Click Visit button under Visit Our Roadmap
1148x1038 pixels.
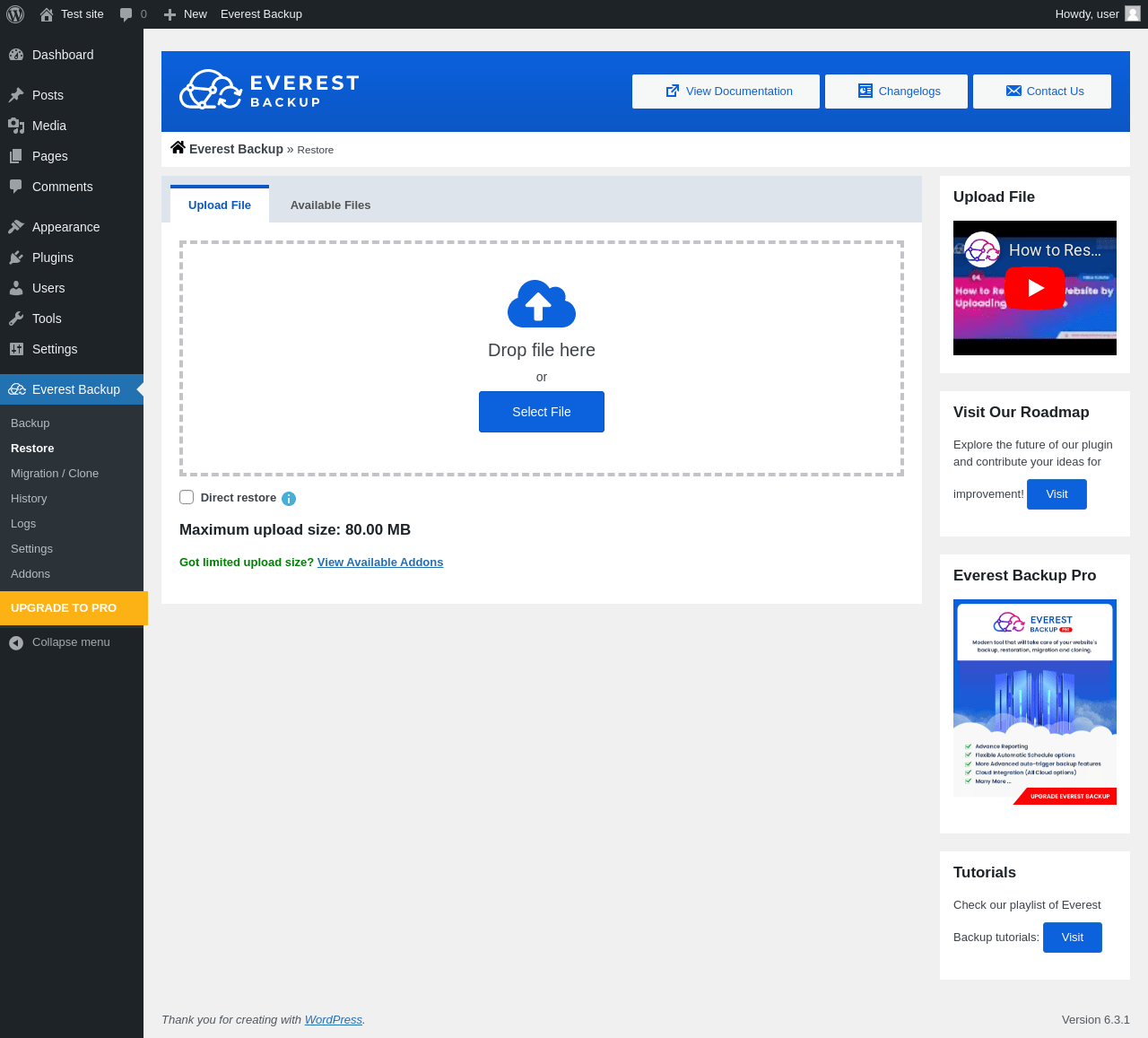coord(1057,494)
